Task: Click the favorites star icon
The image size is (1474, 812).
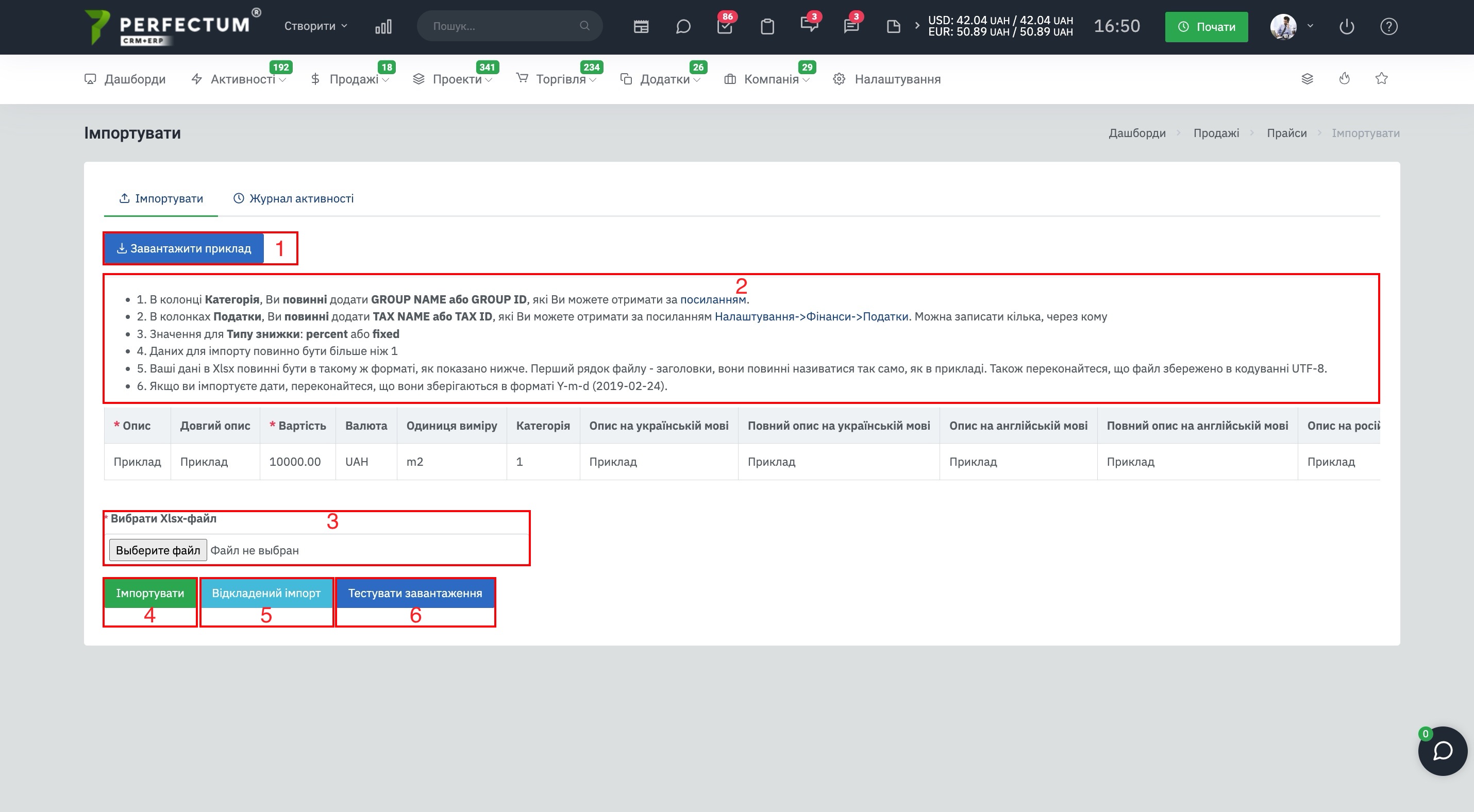Action: 1381,78
